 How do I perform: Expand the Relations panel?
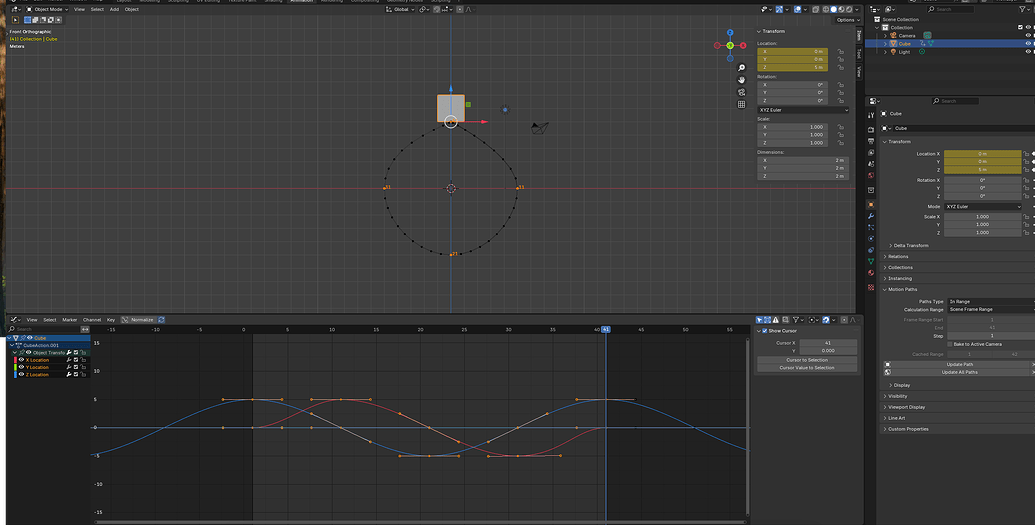coord(896,256)
